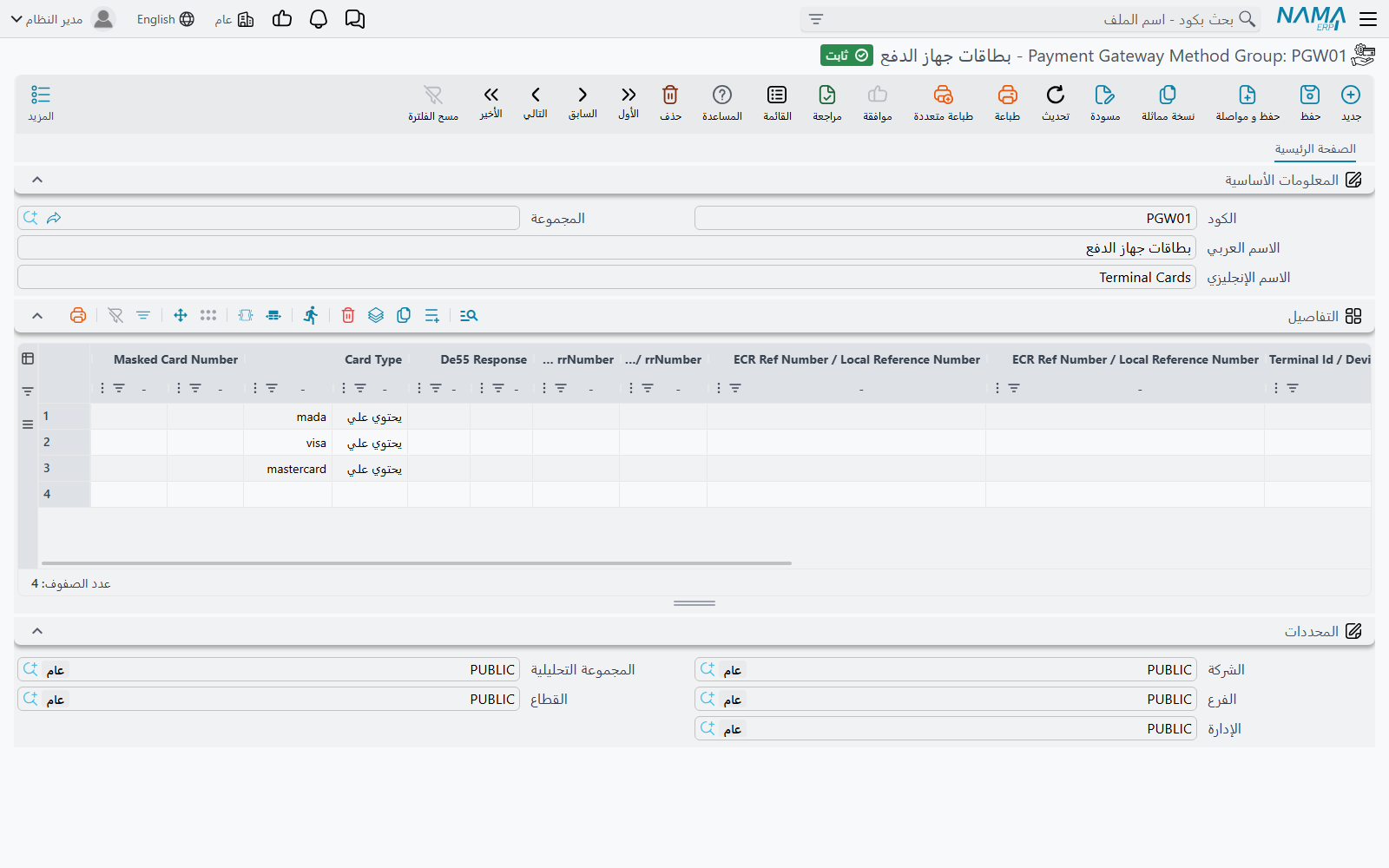Click the details grid horizontal scrollbar
Viewport: 1389px width, 868px height.
[x=417, y=563]
